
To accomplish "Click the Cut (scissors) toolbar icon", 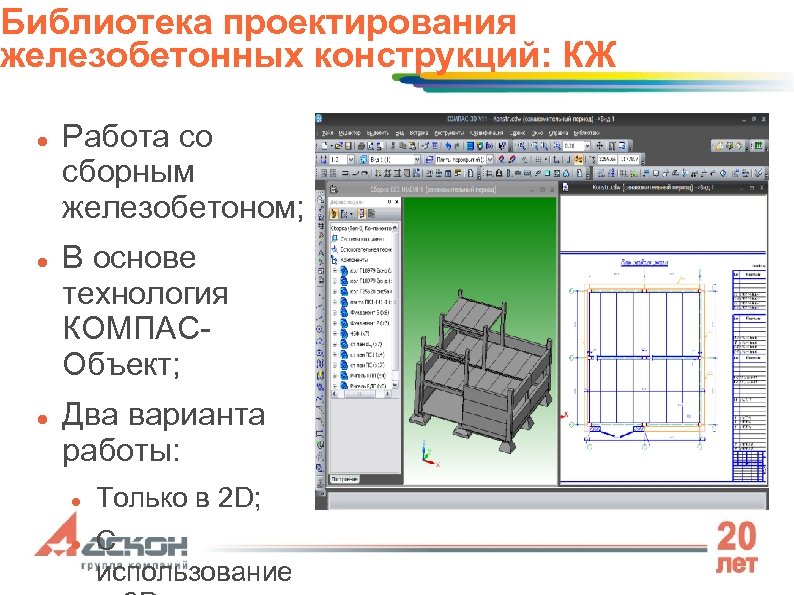I will (x=393, y=146).
